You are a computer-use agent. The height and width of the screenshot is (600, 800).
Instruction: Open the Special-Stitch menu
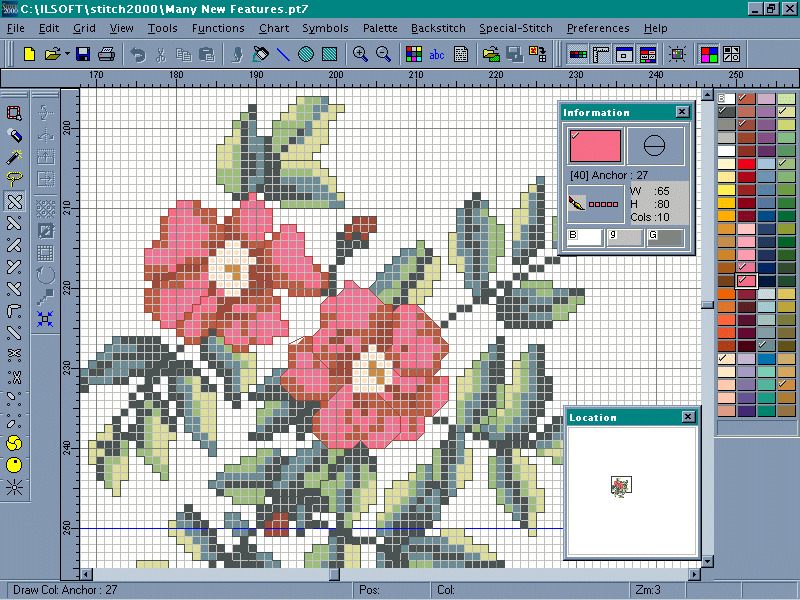pos(516,28)
